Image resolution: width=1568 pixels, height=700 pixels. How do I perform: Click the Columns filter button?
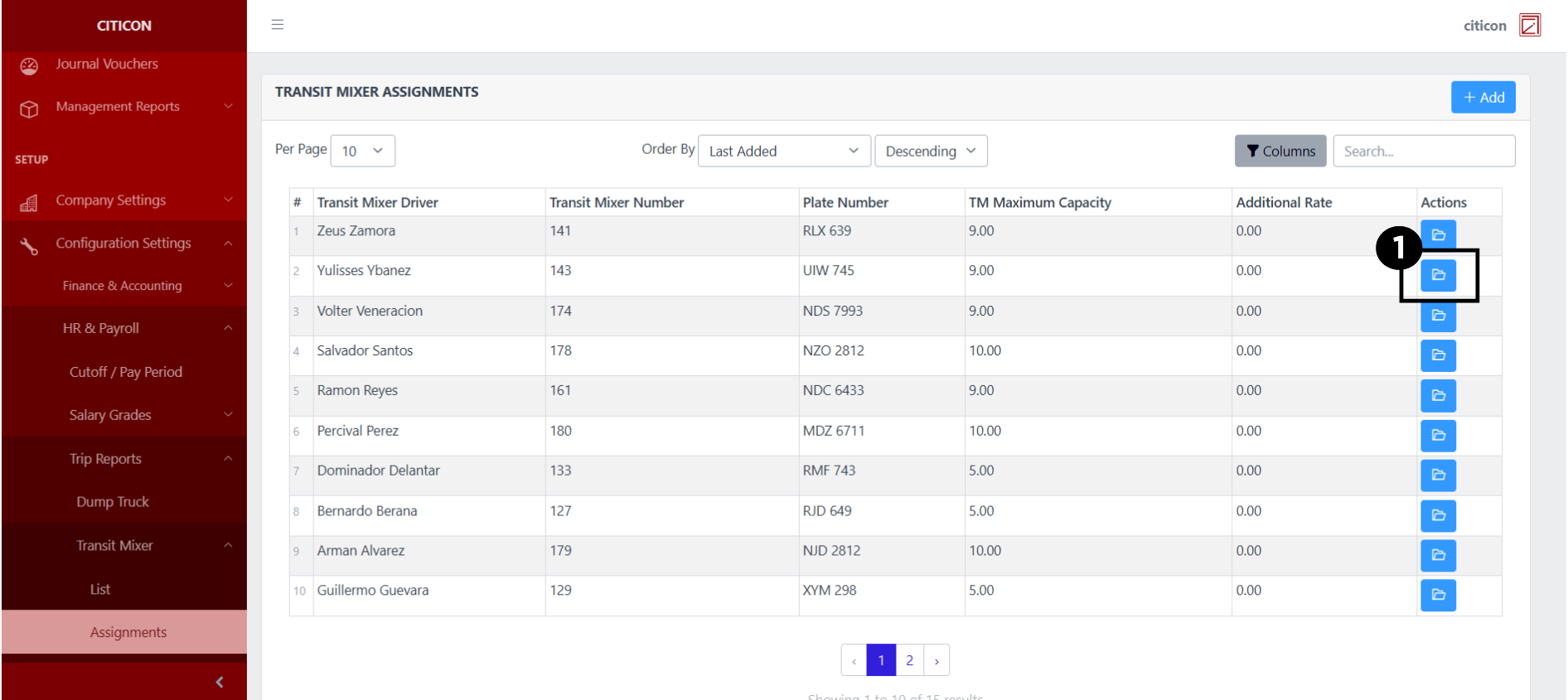tap(1280, 151)
